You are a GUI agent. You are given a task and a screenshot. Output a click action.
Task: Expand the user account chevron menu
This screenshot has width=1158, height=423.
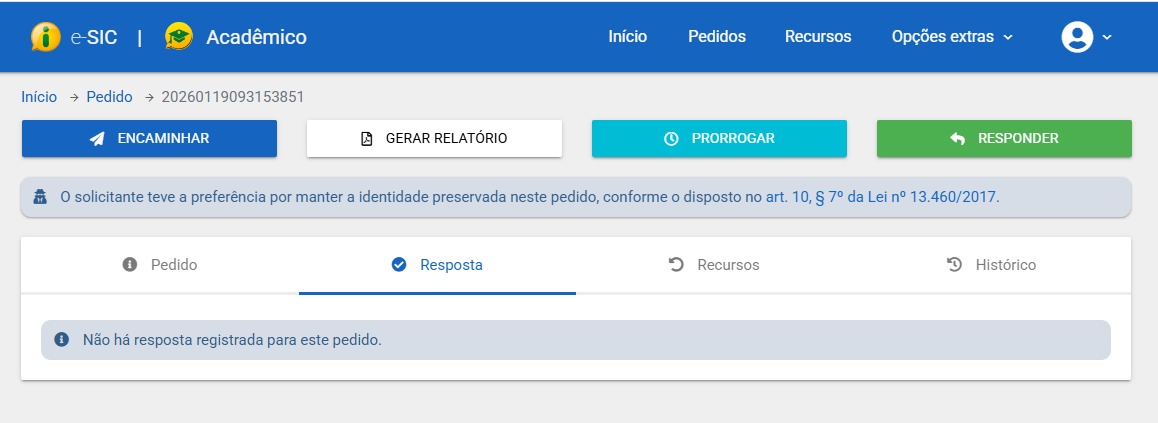(x=1107, y=37)
